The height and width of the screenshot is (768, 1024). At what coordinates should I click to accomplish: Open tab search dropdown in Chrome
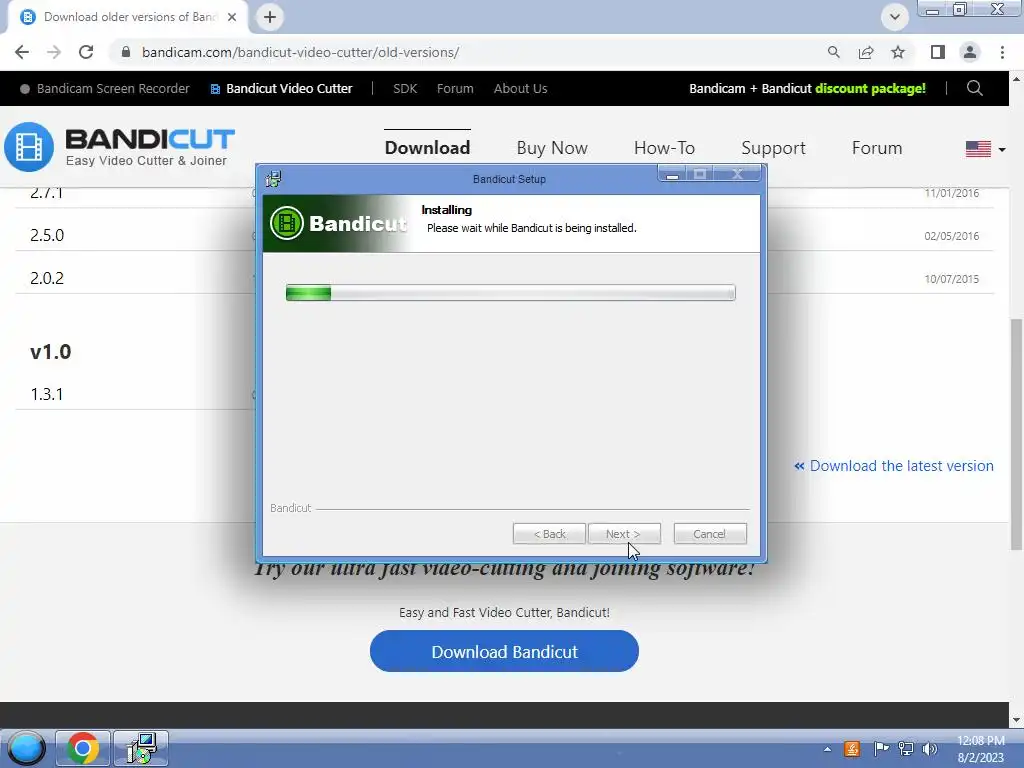coord(895,17)
